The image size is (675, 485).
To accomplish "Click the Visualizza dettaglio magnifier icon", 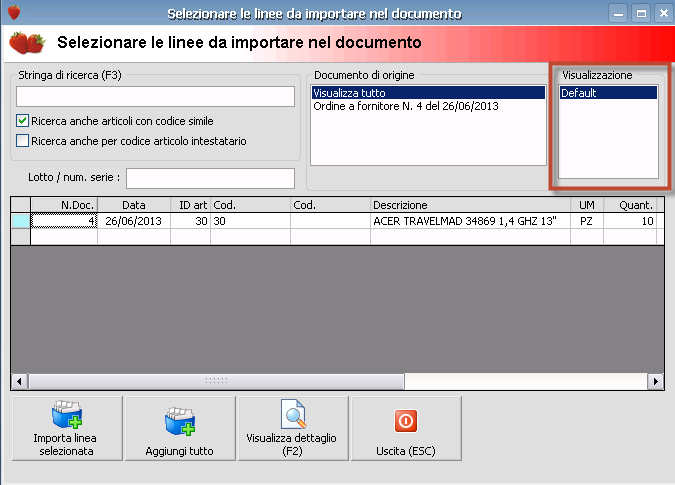I will [293, 414].
